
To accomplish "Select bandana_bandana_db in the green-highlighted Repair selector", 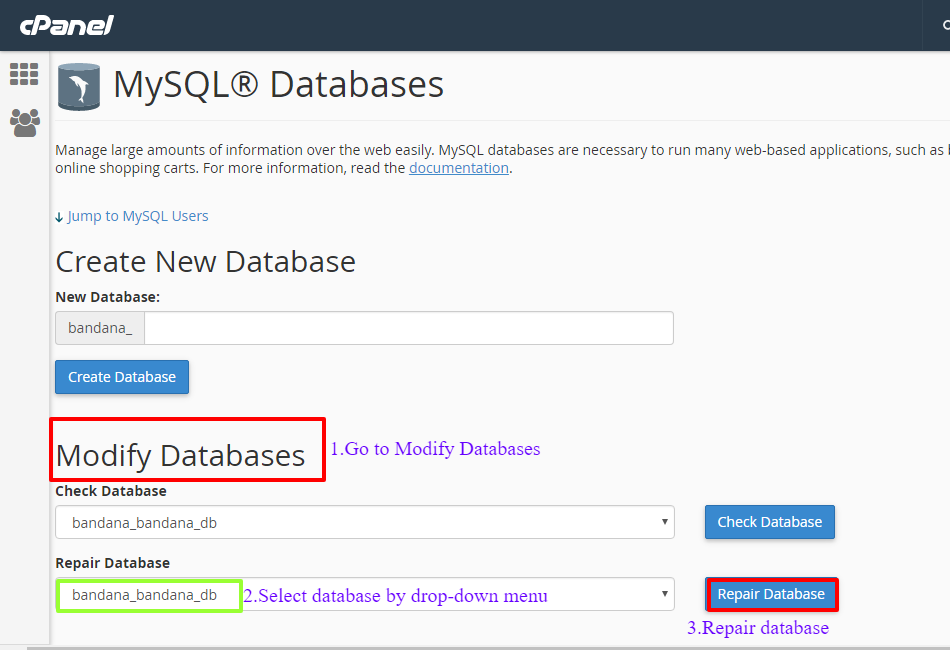I will [148, 595].
